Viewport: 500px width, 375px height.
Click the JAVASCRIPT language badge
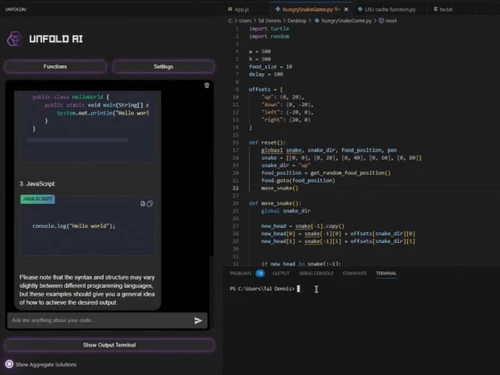tap(38, 199)
